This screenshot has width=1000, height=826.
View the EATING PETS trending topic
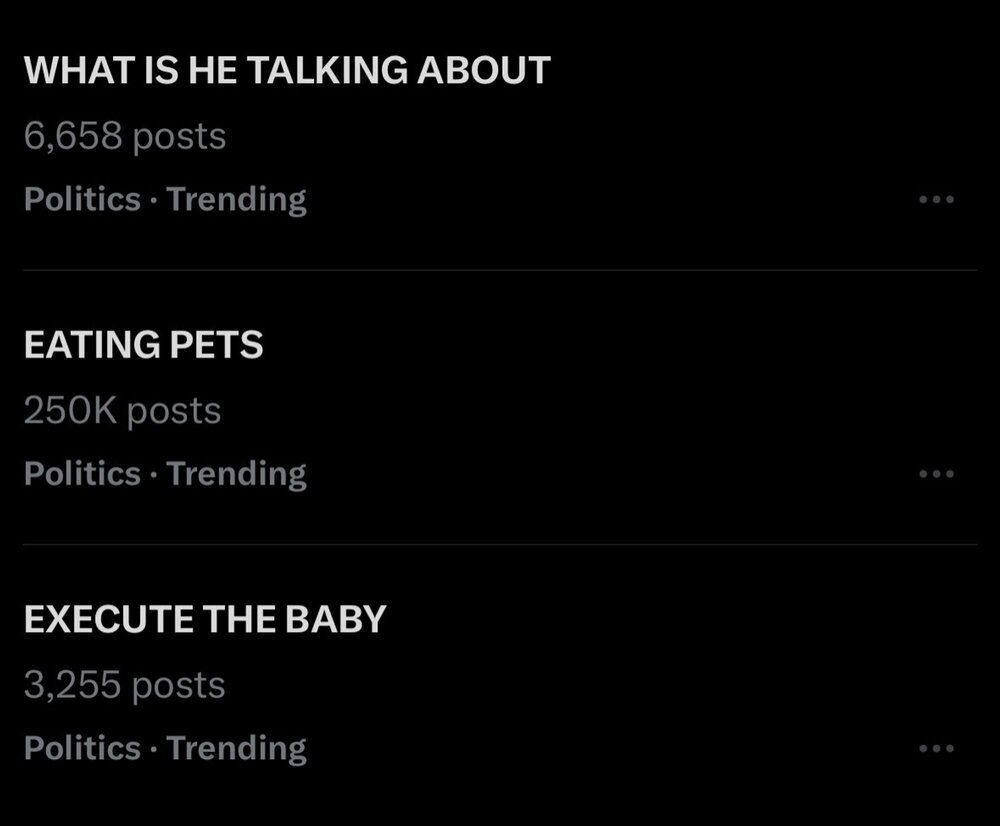coord(143,345)
